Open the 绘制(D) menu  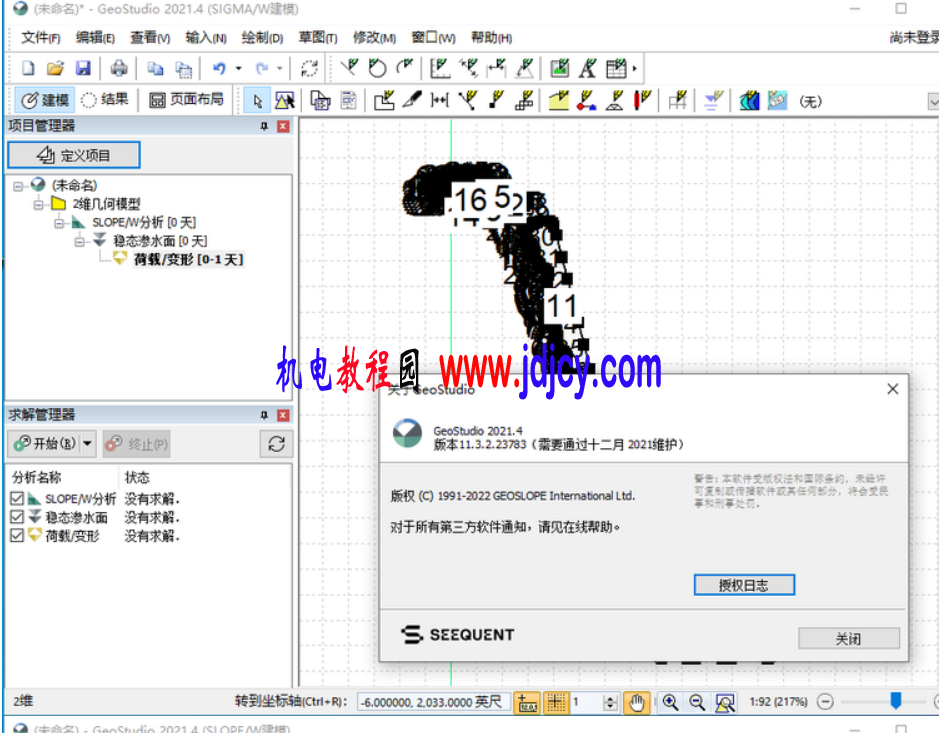tap(262, 38)
